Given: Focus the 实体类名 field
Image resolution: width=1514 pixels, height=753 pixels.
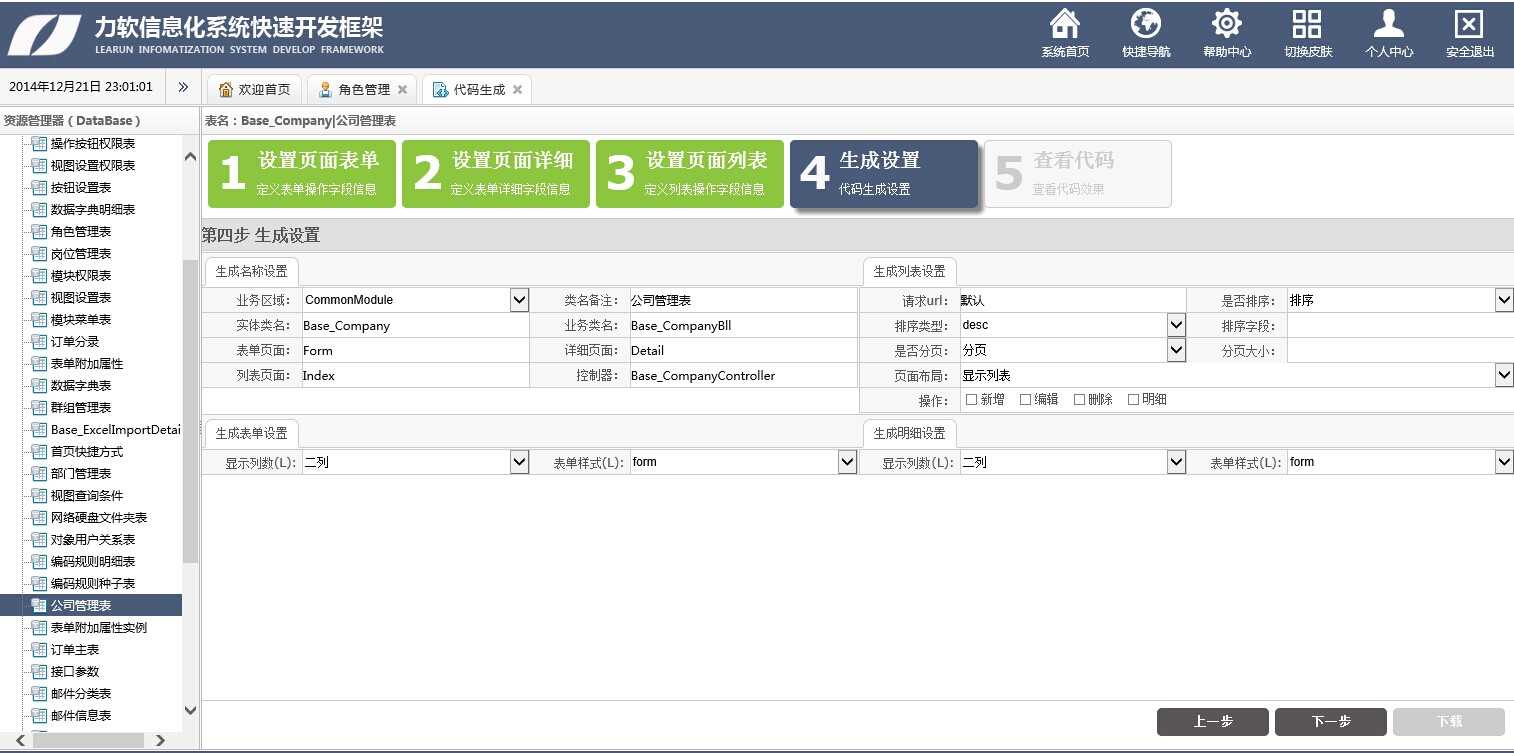Looking at the screenshot, I should point(415,325).
